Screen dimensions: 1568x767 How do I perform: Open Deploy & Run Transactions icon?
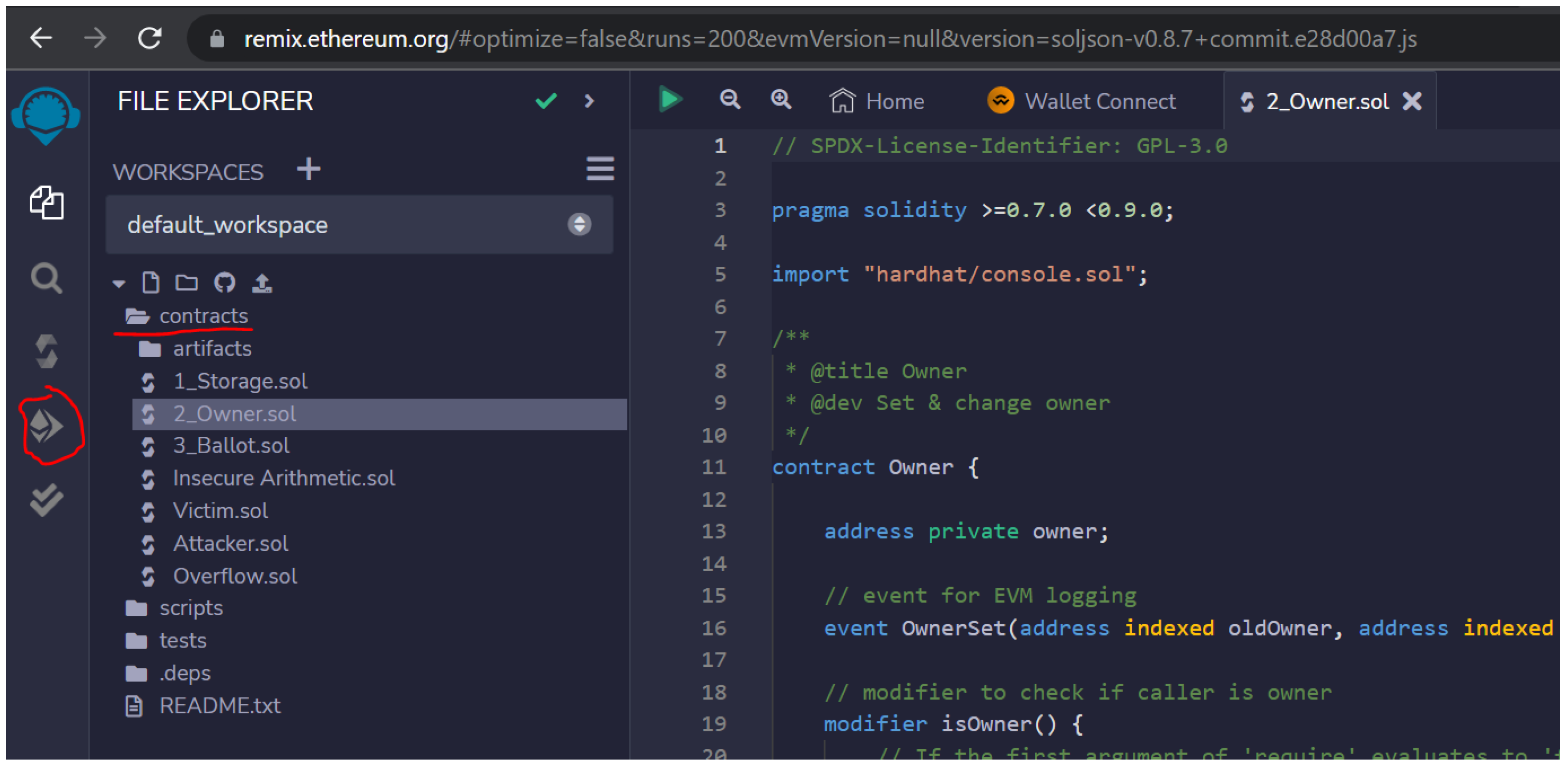[46, 426]
